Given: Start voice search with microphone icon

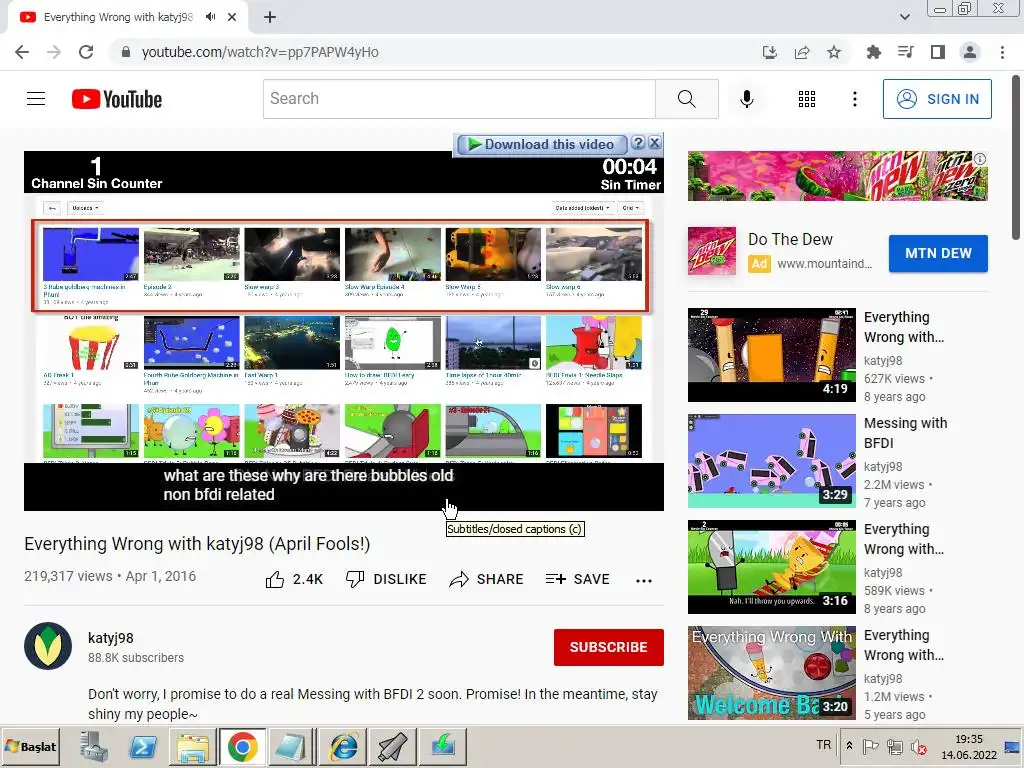Looking at the screenshot, I should point(746,99).
